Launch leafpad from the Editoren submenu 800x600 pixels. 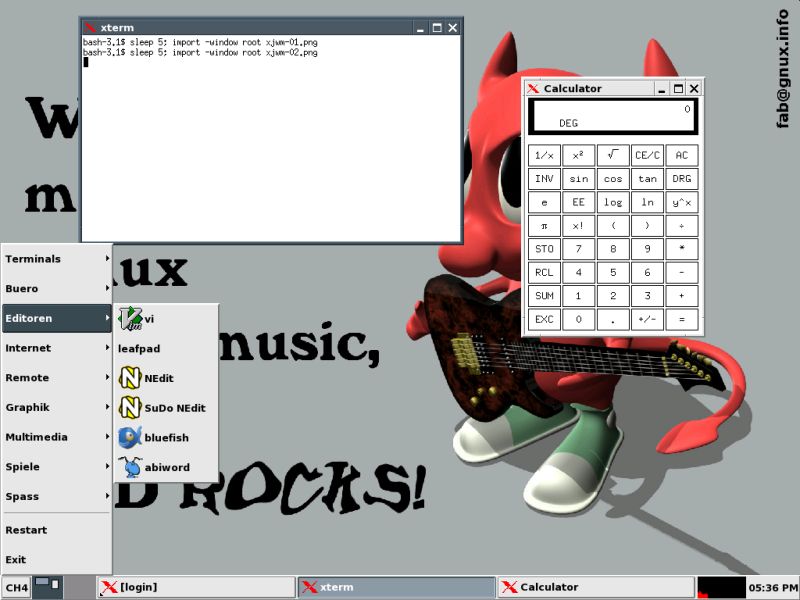tap(166, 348)
